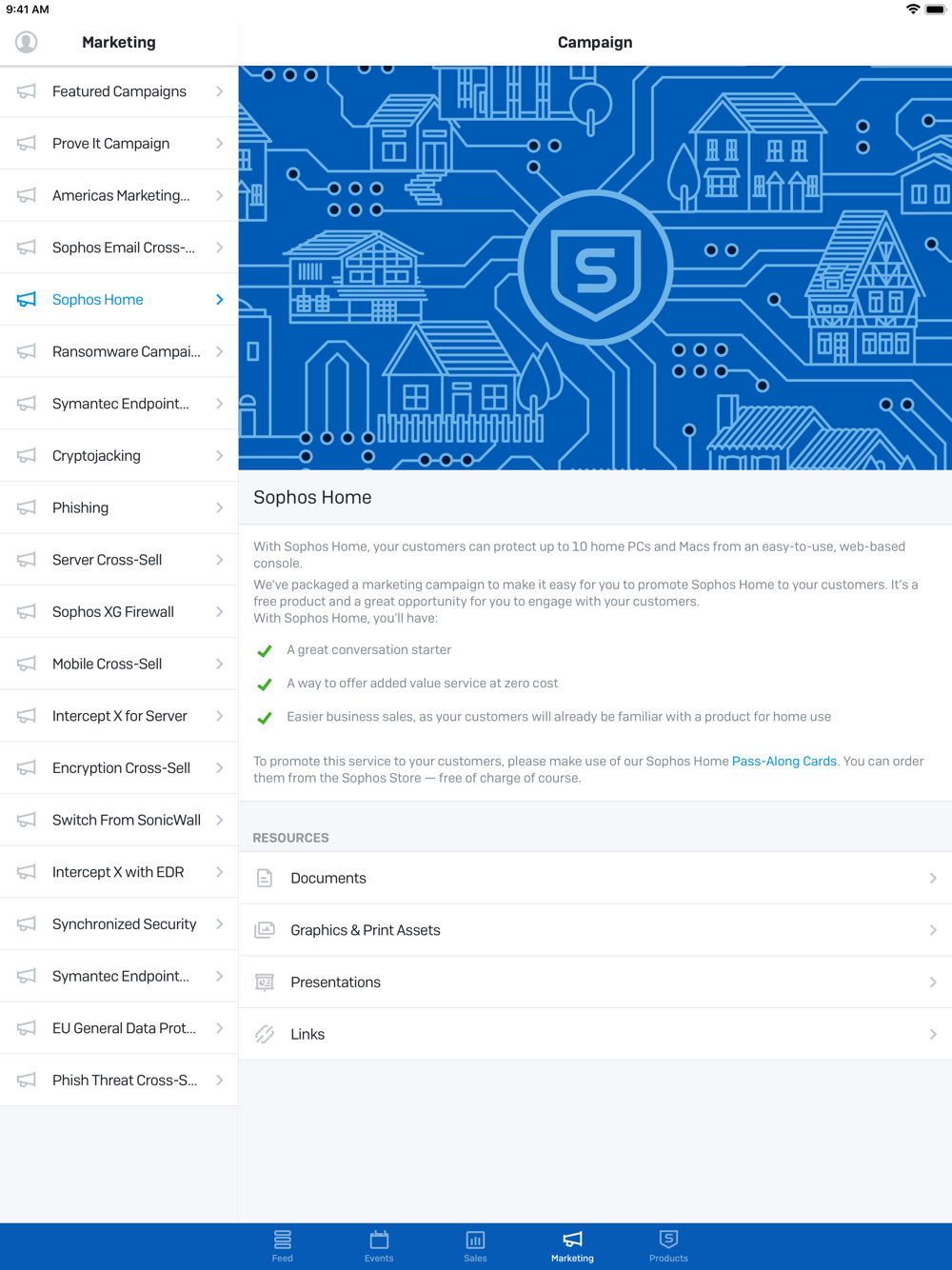Click the Sales chart icon
Screen dimensions: 952x1270
[x=475, y=1240]
